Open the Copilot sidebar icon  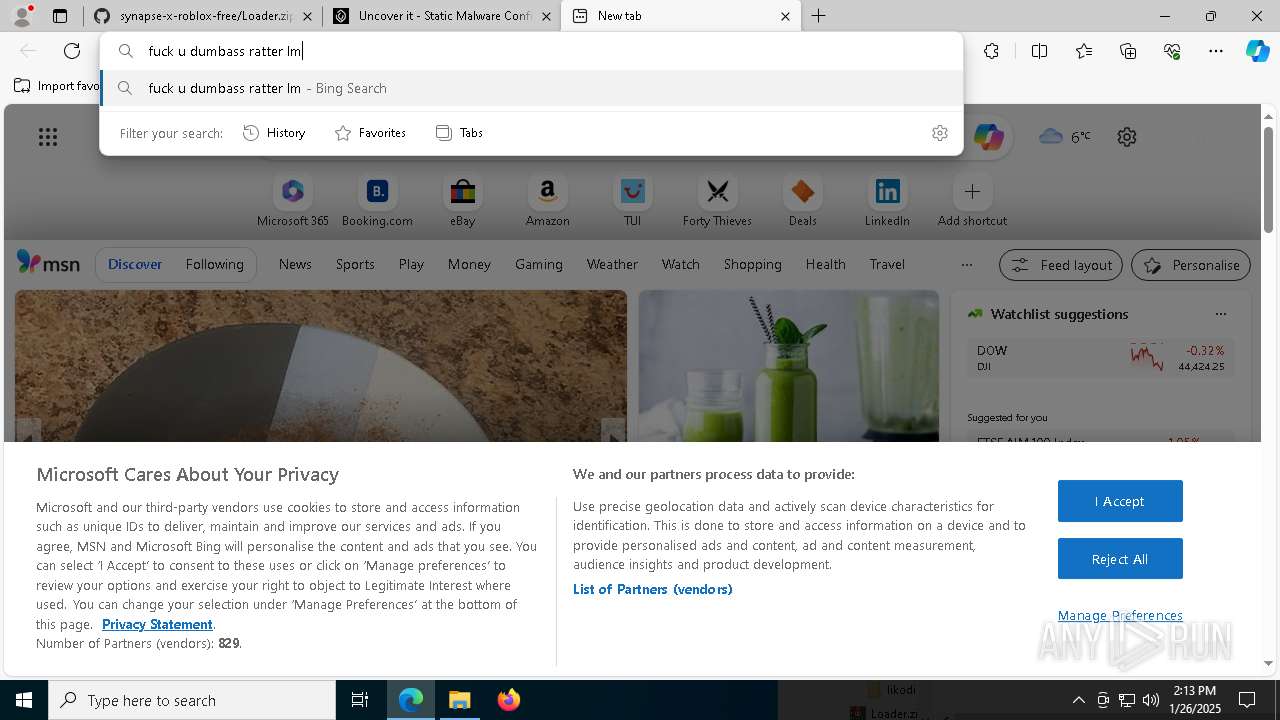click(1258, 51)
